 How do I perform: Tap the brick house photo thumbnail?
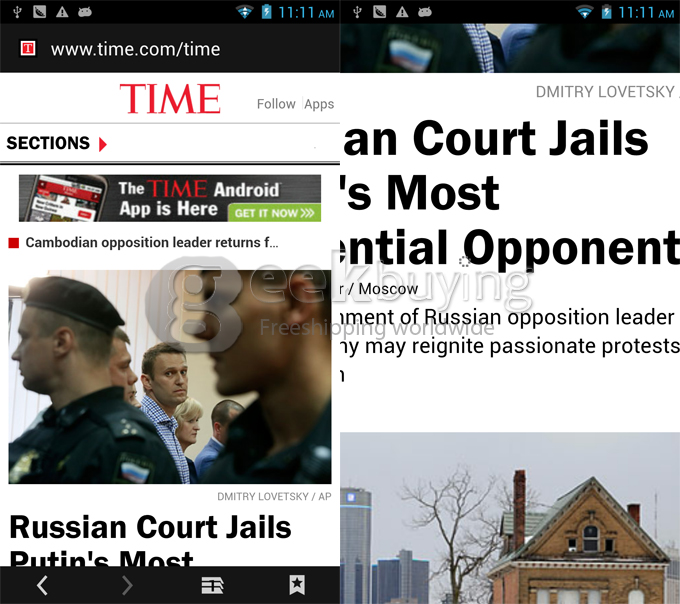pyautogui.click(x=510, y=518)
